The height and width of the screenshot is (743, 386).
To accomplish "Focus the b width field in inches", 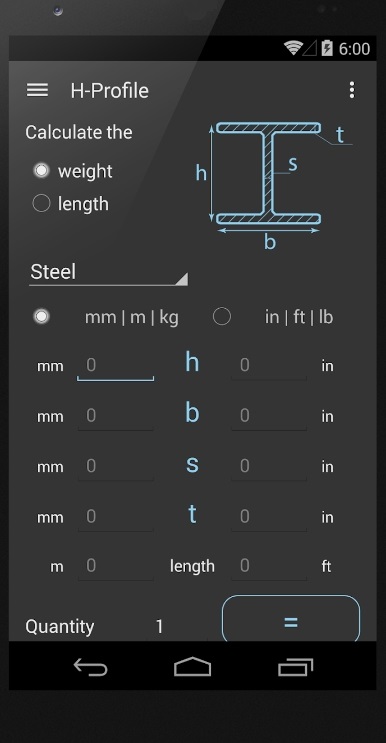I will (x=269, y=417).
